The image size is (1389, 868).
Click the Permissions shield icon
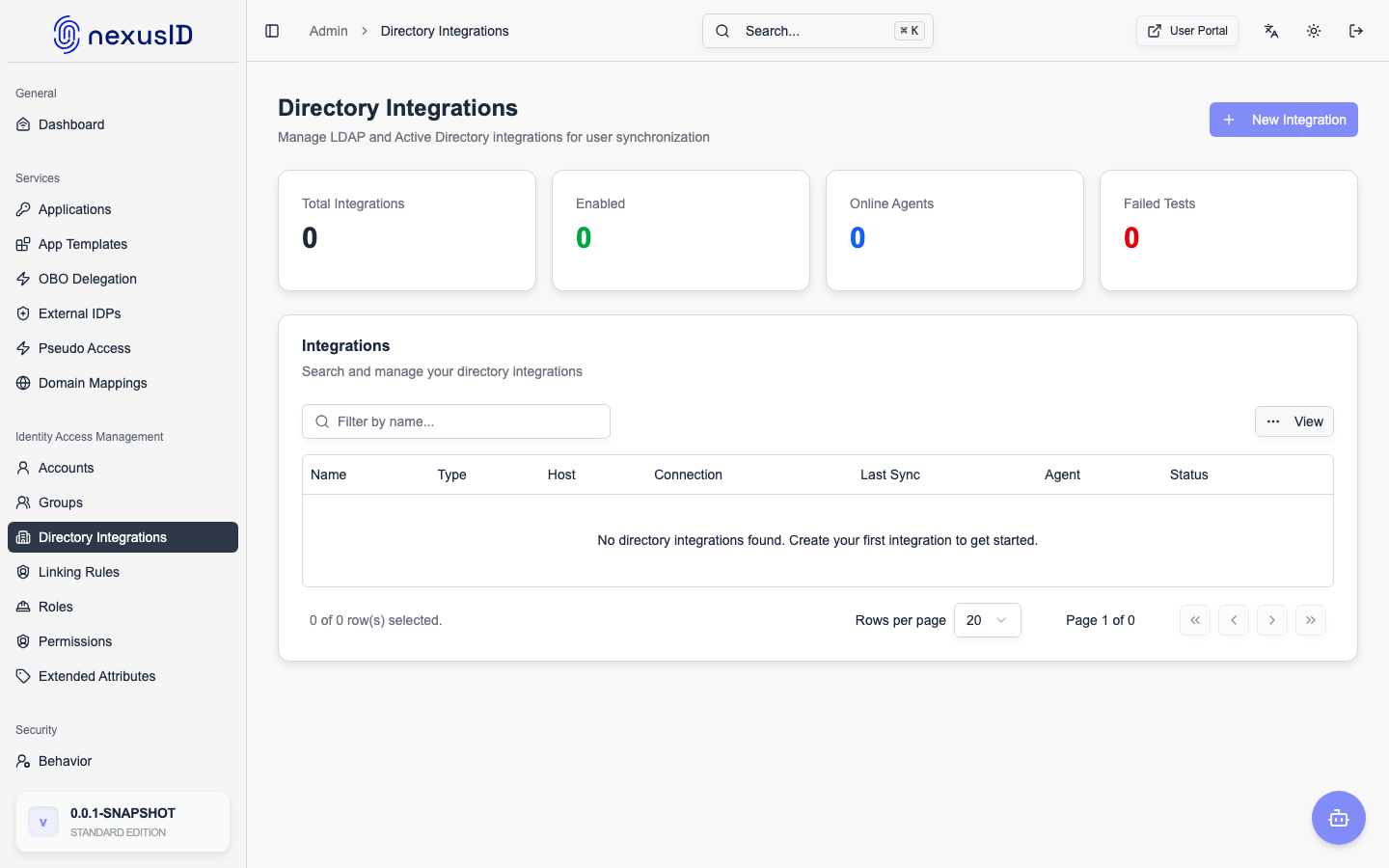point(23,641)
